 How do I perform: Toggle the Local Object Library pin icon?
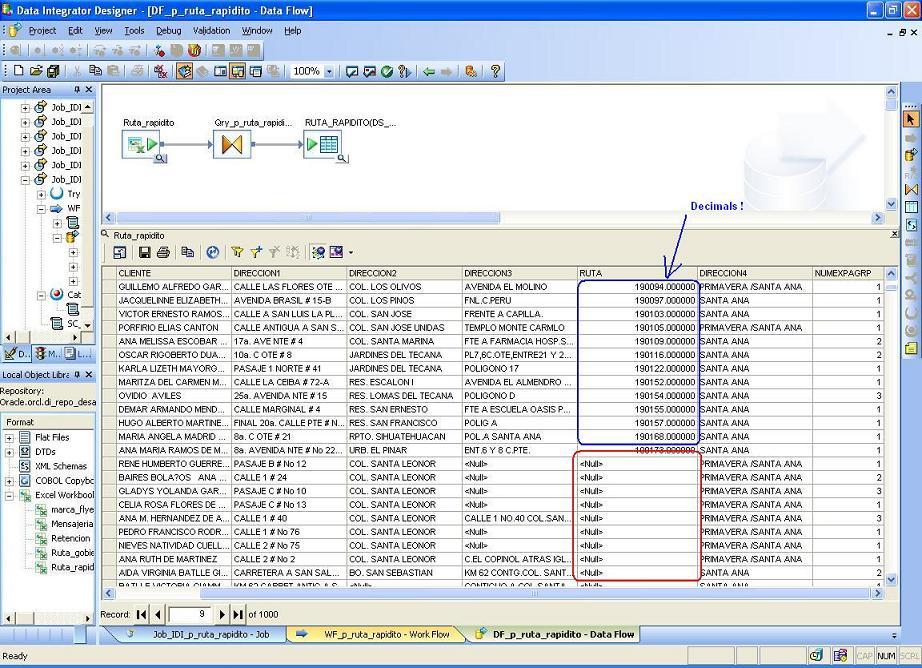pos(77,375)
